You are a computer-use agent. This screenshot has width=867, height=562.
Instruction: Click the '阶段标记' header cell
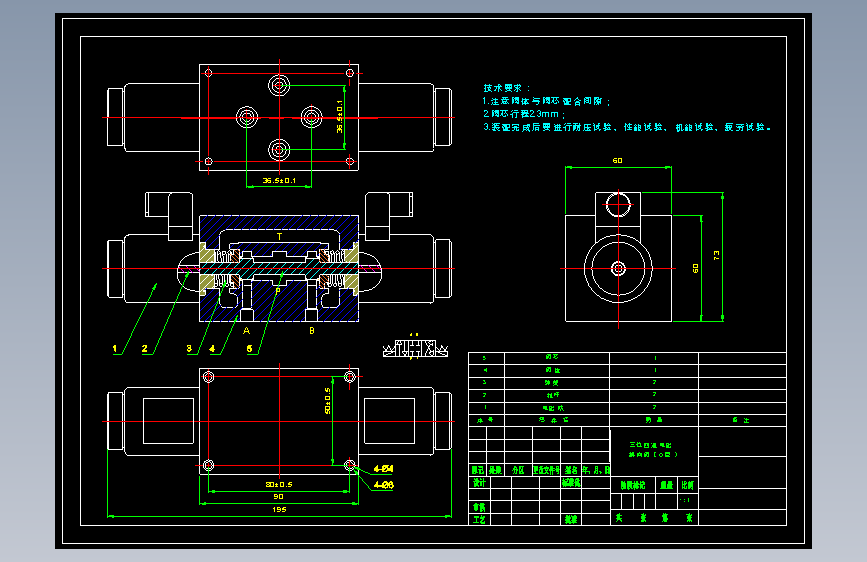[x=633, y=485]
